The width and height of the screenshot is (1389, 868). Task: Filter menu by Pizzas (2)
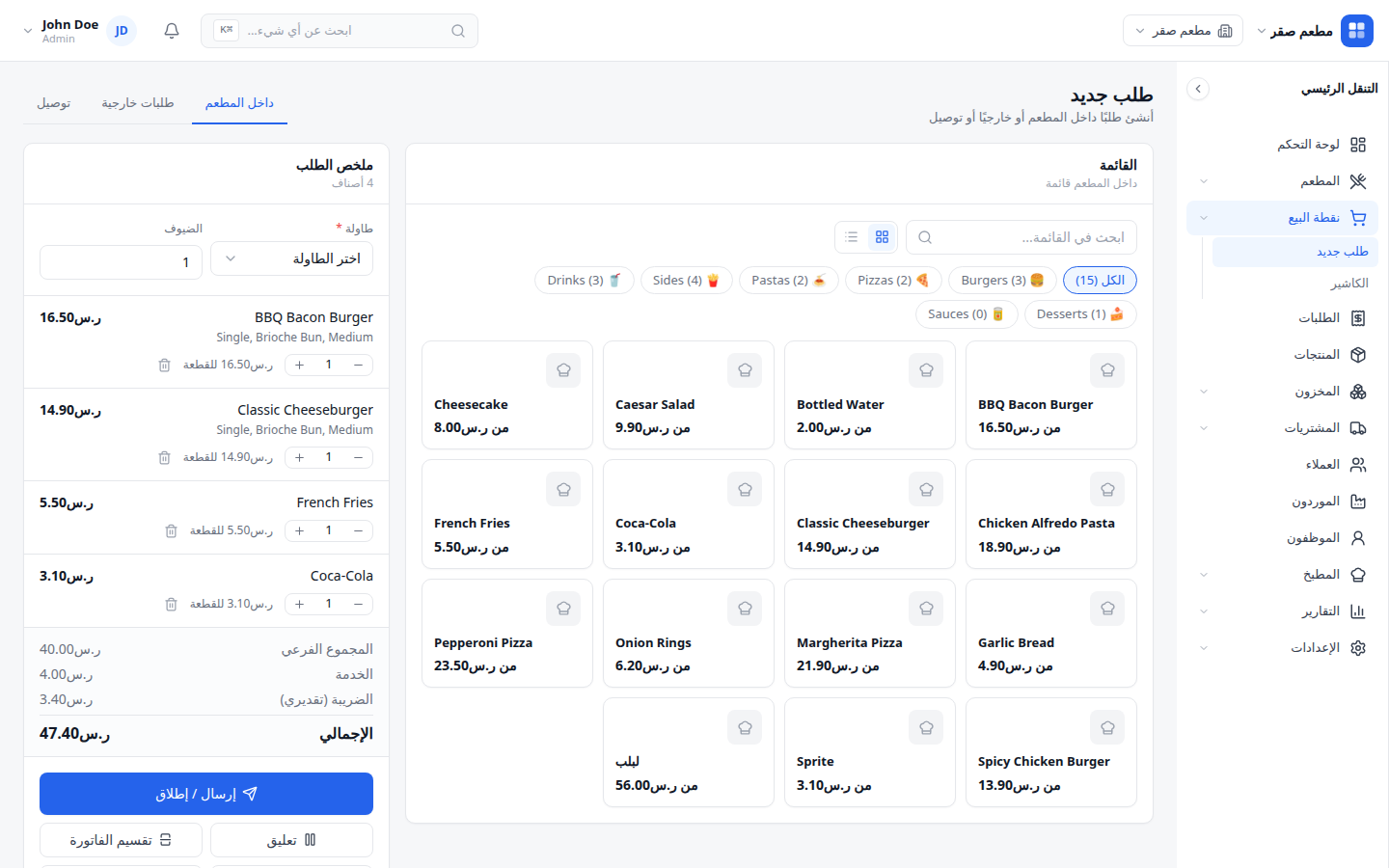pyautogui.click(x=893, y=281)
